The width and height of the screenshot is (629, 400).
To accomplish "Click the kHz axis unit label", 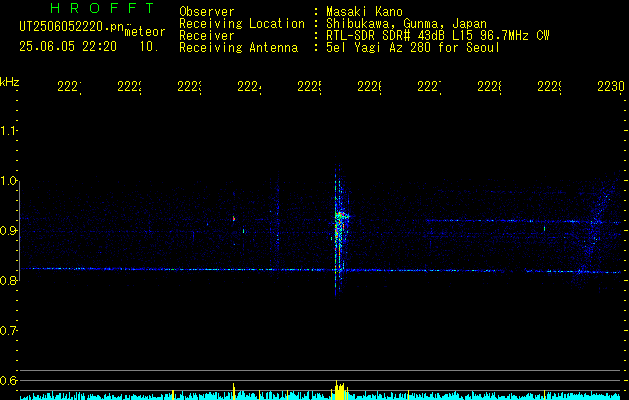I will tap(9, 82).
